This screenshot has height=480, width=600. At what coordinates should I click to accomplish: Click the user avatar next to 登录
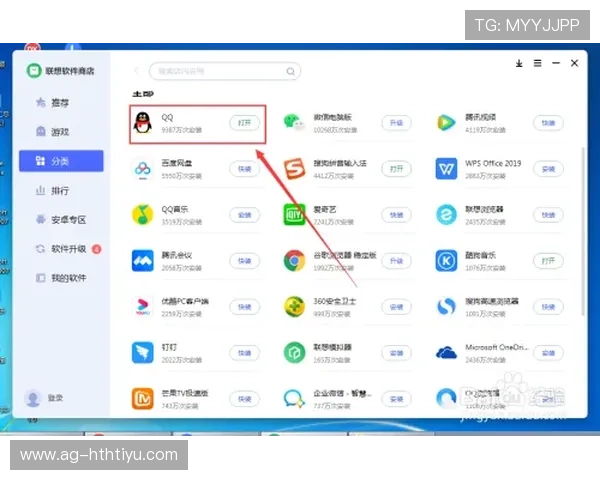(33, 398)
